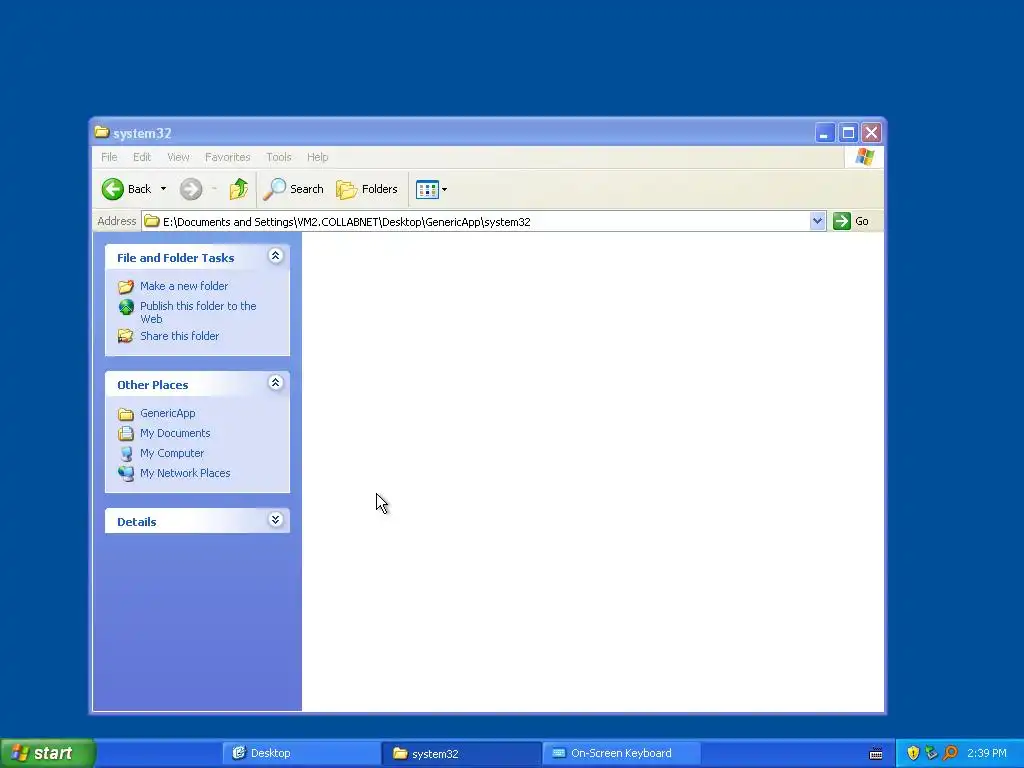
Task: Expand the Address bar dropdown list
Action: [817, 221]
